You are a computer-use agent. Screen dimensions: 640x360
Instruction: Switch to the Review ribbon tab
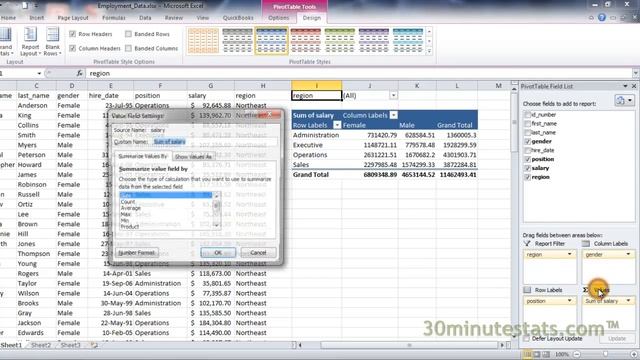point(173,18)
